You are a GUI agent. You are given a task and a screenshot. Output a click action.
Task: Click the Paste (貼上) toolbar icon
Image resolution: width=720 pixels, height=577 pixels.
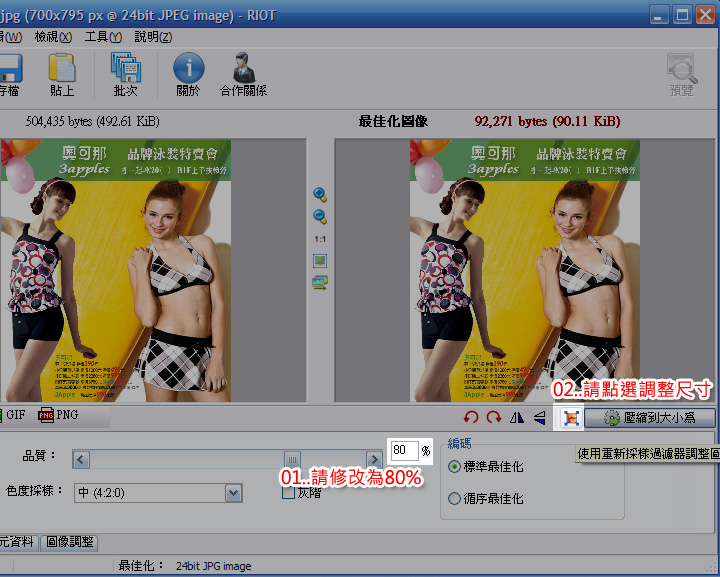point(62,74)
